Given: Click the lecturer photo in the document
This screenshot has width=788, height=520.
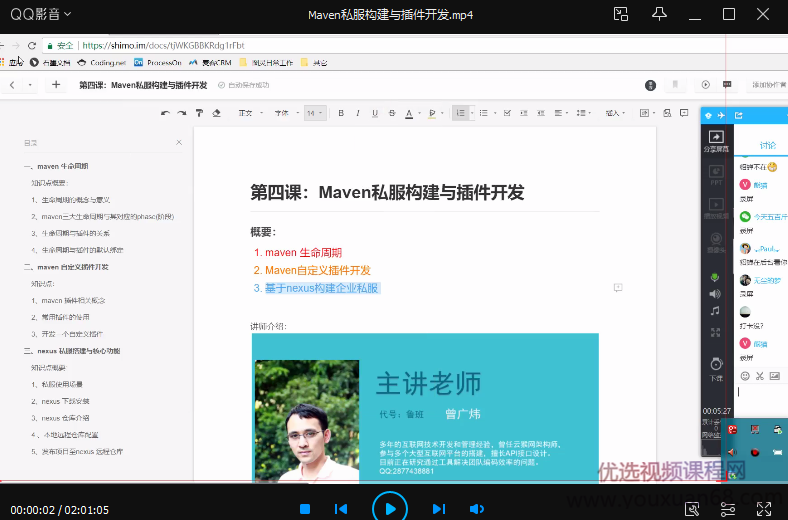Looking at the screenshot, I should 307,421.
